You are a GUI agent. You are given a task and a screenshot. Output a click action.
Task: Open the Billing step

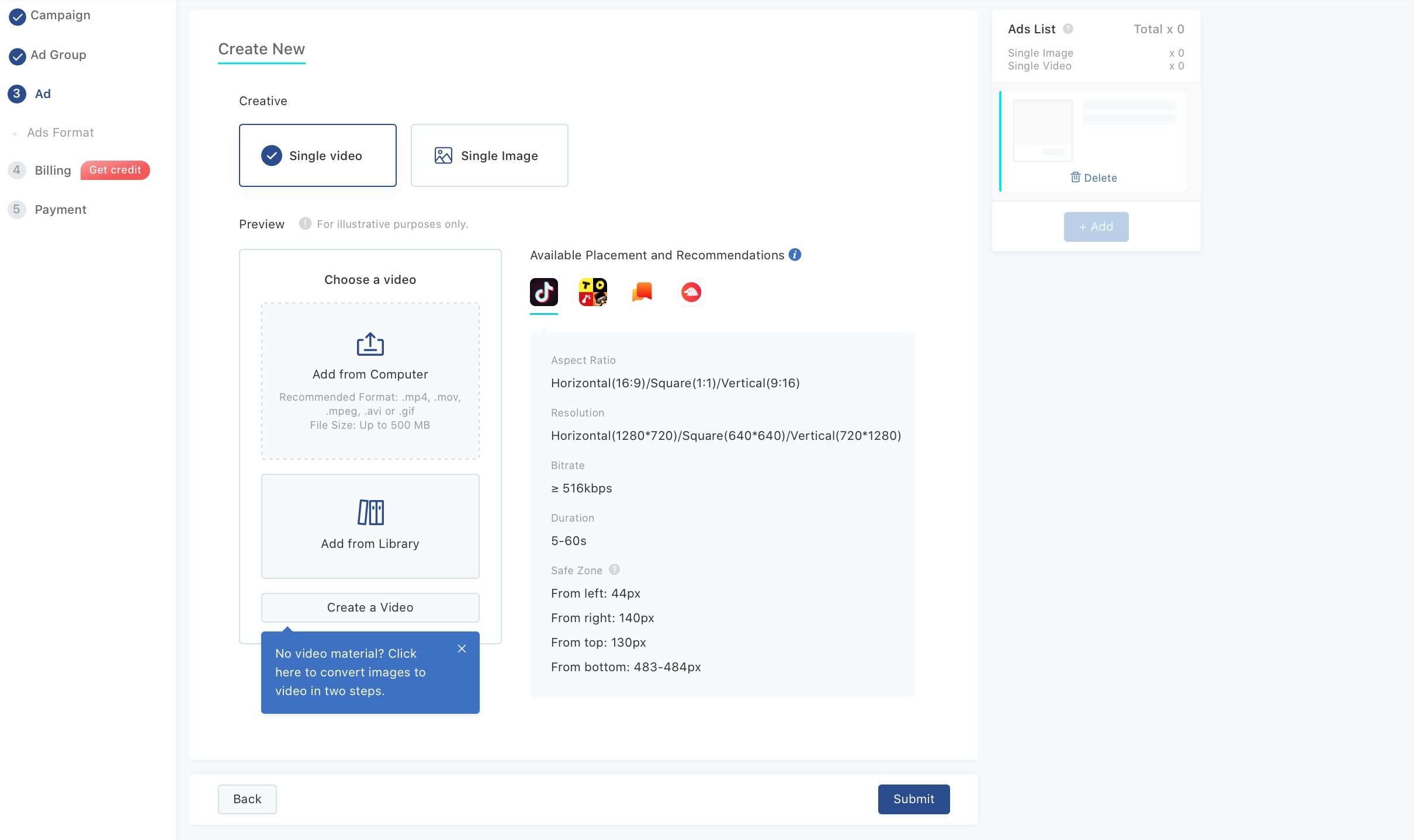click(x=53, y=171)
